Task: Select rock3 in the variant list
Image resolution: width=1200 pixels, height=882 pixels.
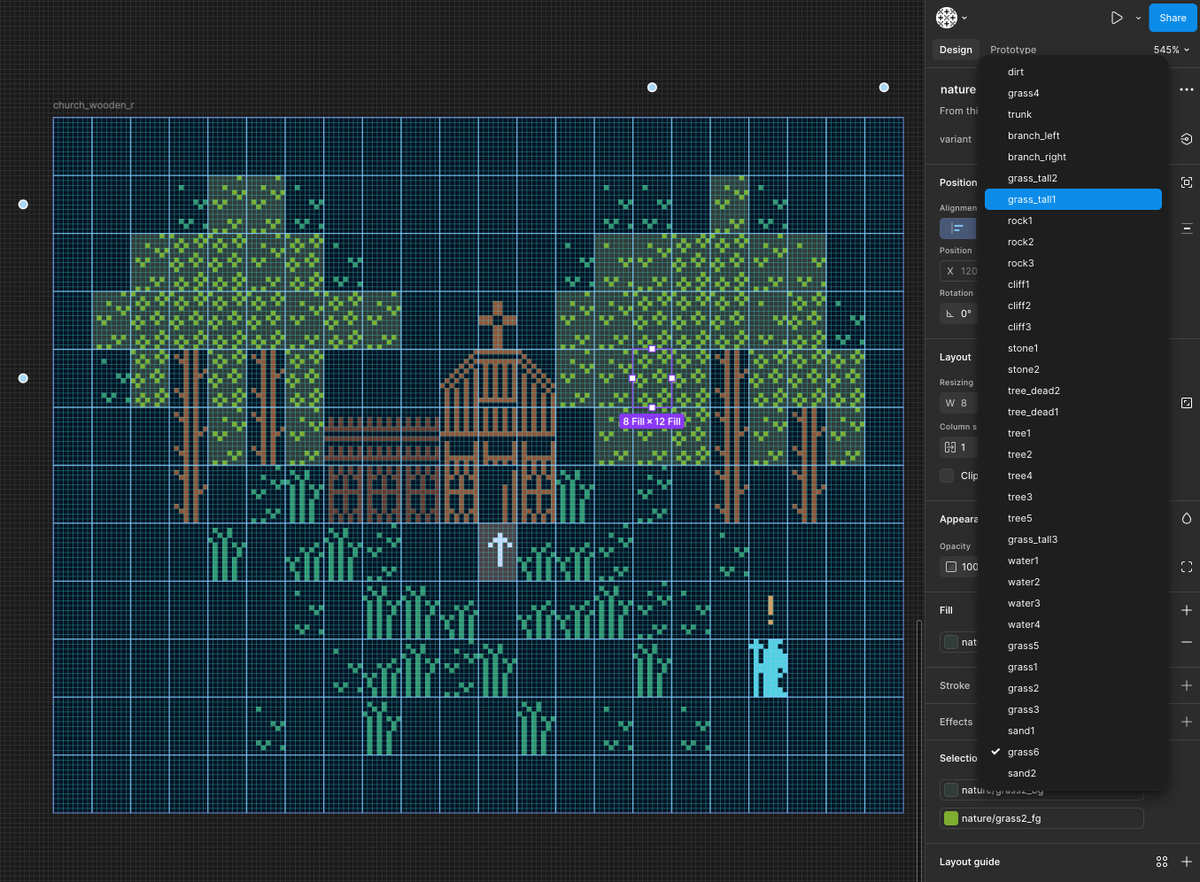Action: pos(1073,263)
